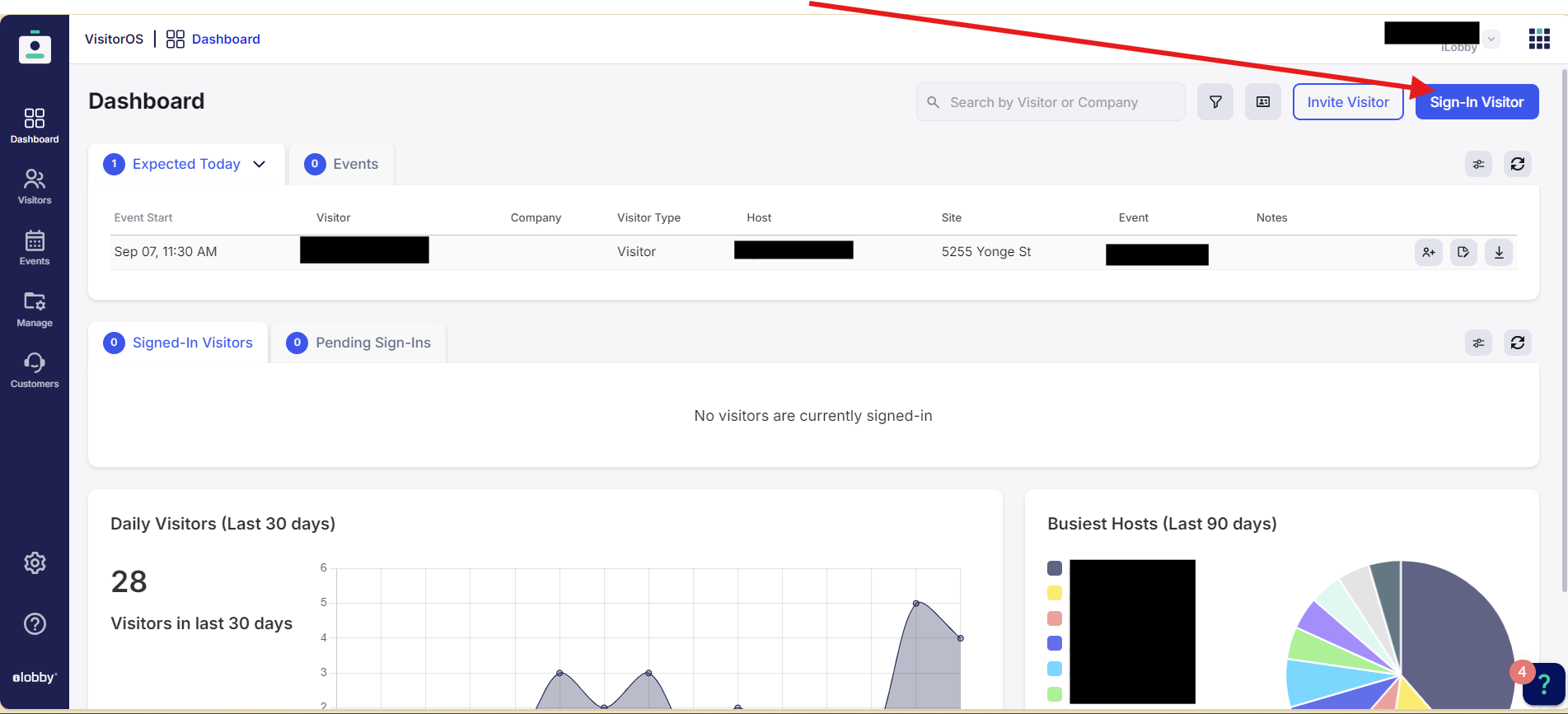Image resolution: width=1568 pixels, height=714 pixels.
Task: Click the peak data point at value 5
Action: coord(916,604)
